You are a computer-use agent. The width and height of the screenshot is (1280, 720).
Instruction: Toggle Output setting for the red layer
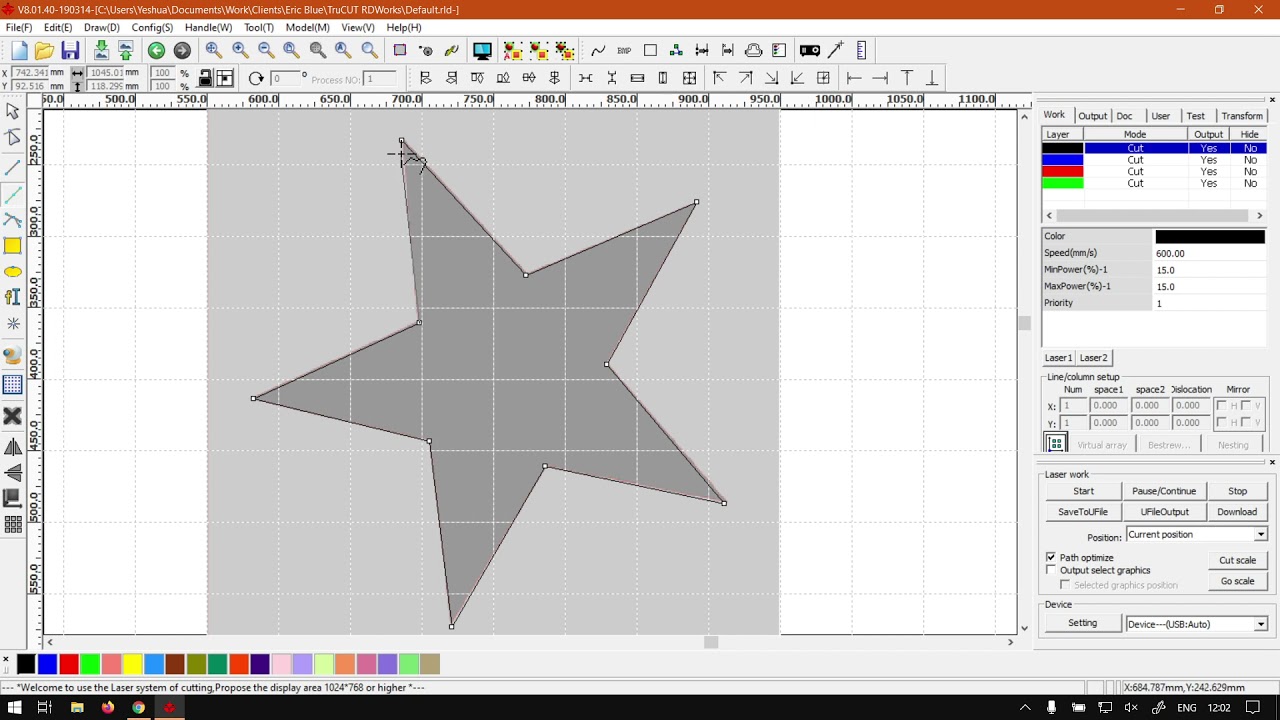click(x=1209, y=172)
